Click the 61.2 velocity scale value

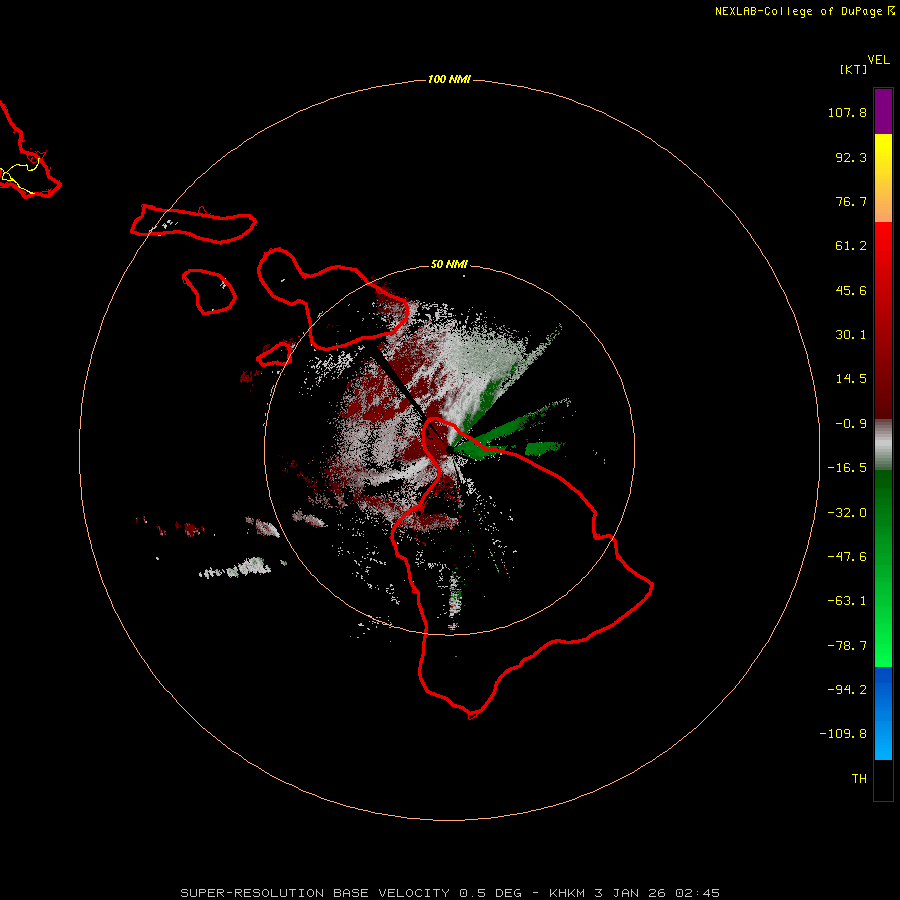(851, 246)
